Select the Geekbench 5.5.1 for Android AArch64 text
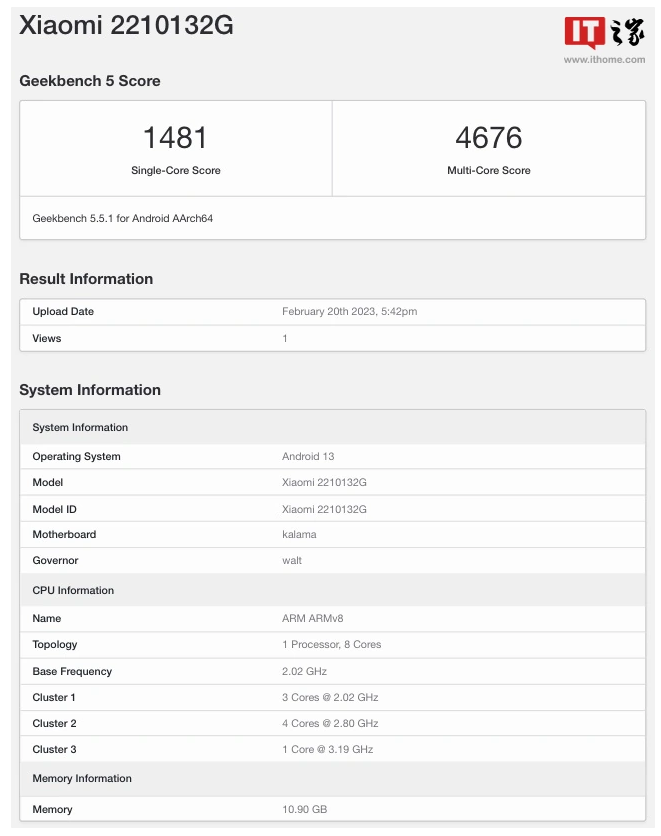This screenshot has height=836, width=661. tap(123, 218)
